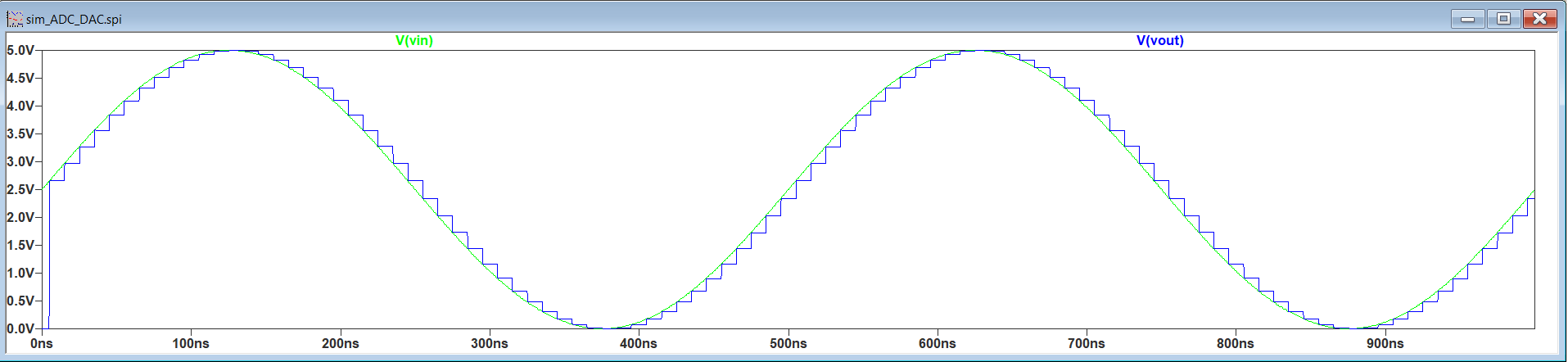Click the 500ns time axis label
Image resolution: width=1568 pixels, height=362 pixels.
click(x=789, y=344)
